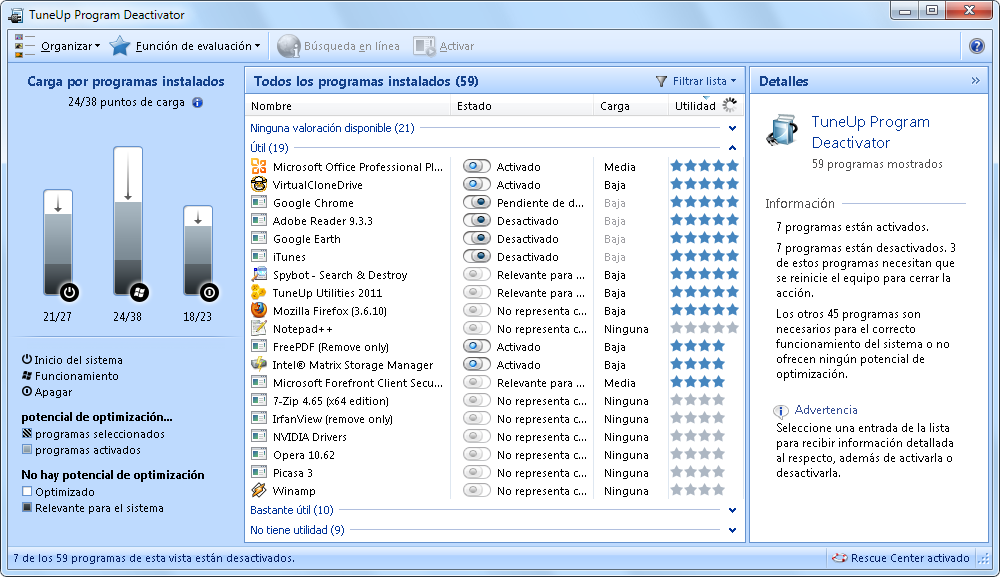
Task: Click the 7-Zip 4.65 program icon
Action: (x=259, y=400)
